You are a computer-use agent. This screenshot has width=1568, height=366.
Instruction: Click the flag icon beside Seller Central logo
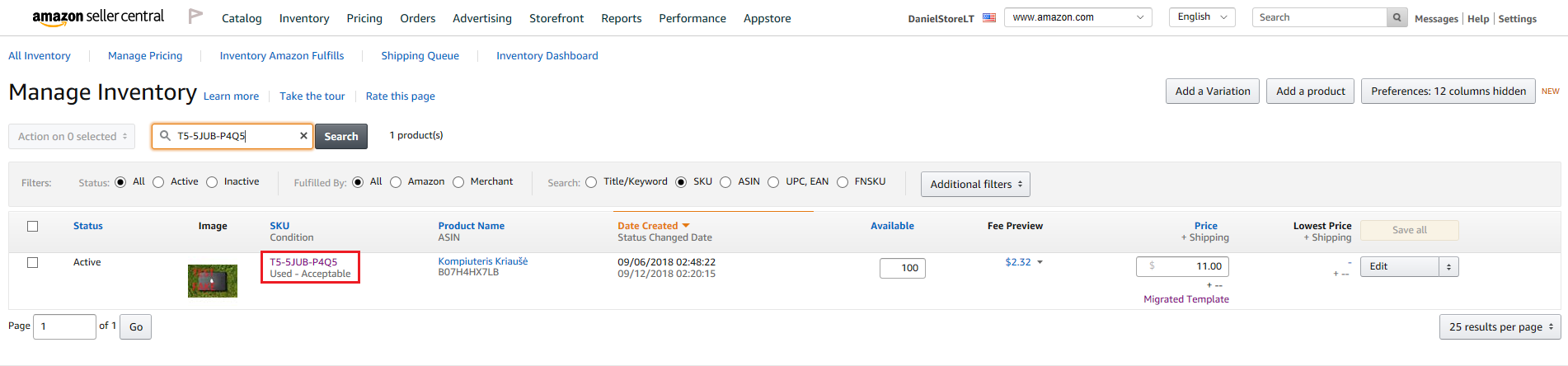point(195,16)
